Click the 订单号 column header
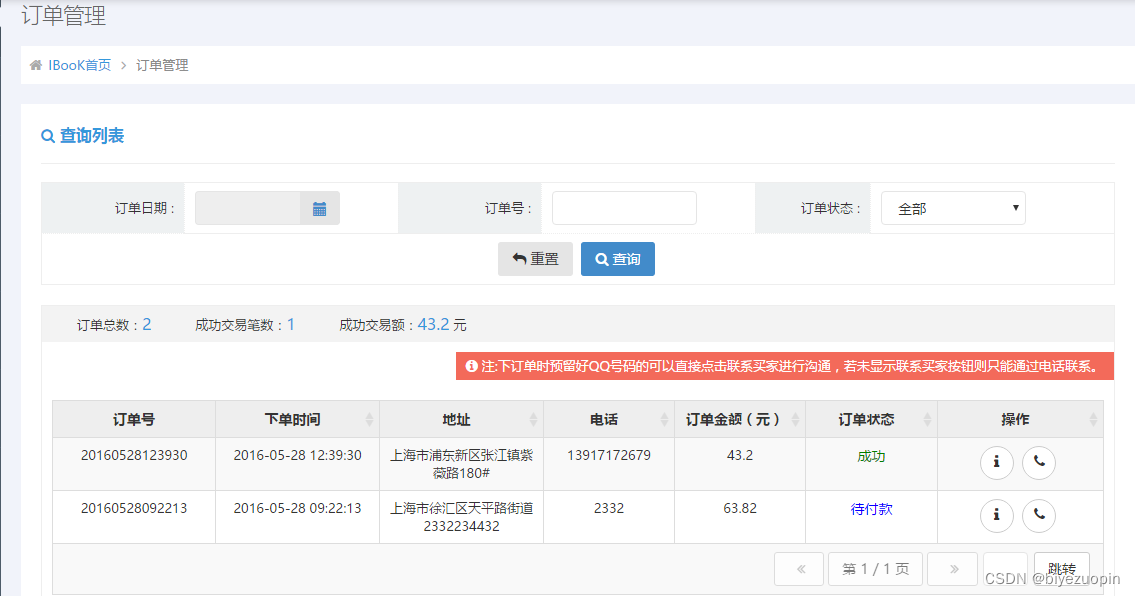The image size is (1135, 596). pos(134,419)
